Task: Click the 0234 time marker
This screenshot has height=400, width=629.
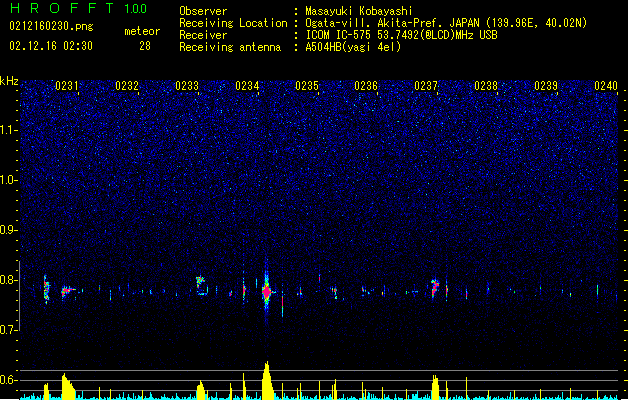Action: click(x=247, y=86)
